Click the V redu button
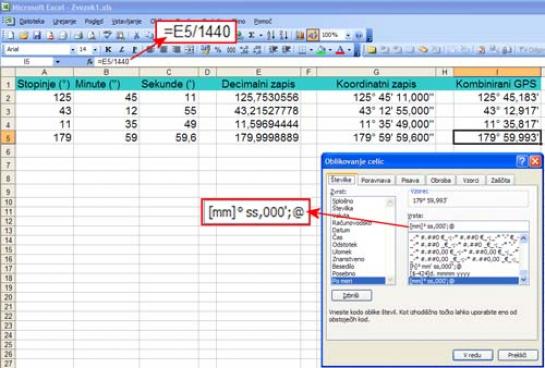This screenshot has width=545, height=368. 472,355
